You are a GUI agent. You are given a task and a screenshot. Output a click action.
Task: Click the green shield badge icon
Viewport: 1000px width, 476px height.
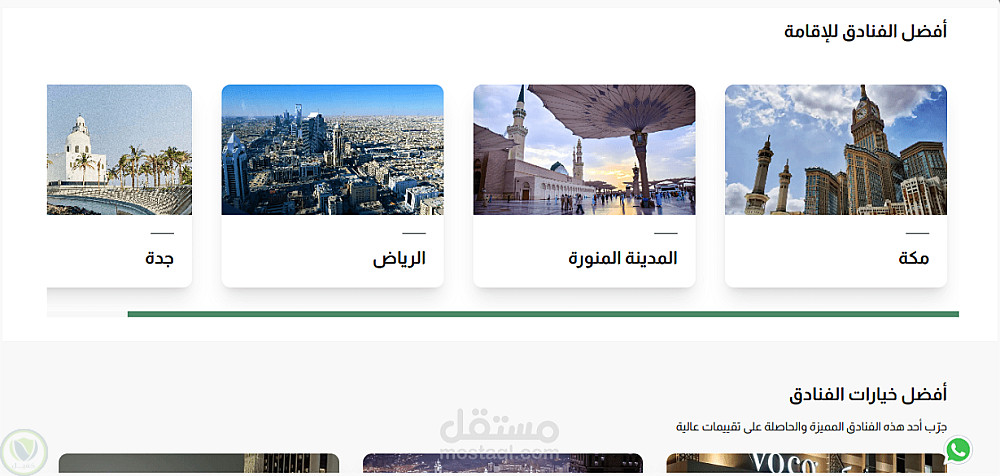coord(24,452)
